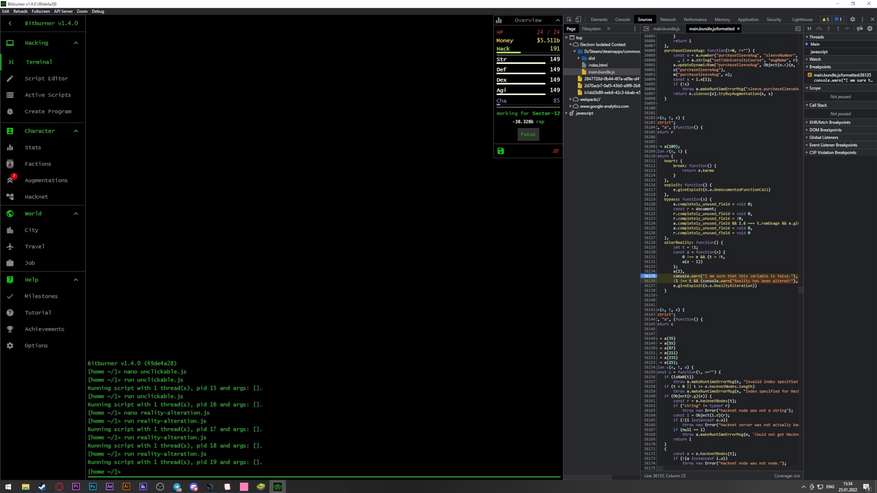Click the green save game icon
This screenshot has width=877, height=493.
coord(501,151)
